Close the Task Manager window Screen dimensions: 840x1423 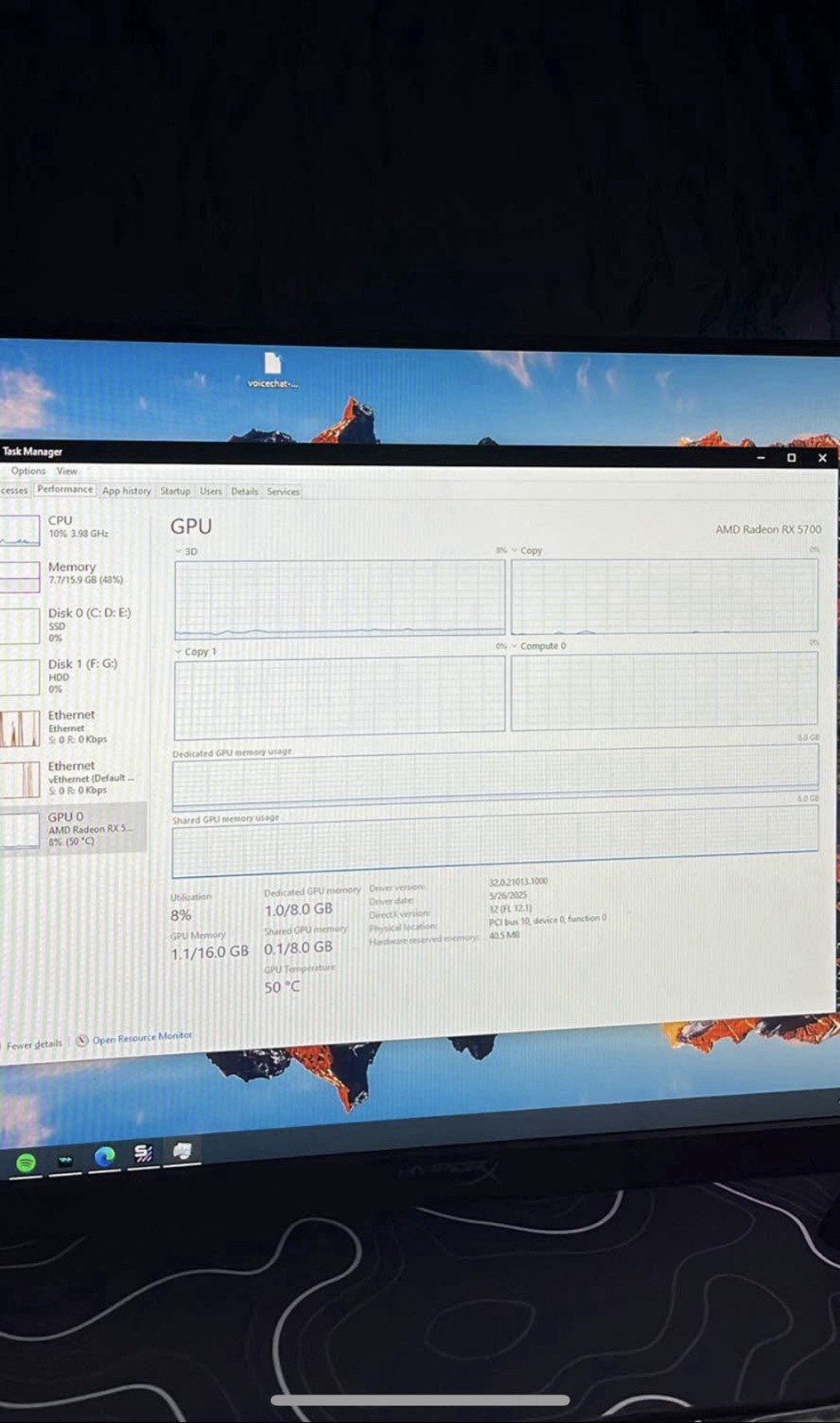[x=822, y=457]
